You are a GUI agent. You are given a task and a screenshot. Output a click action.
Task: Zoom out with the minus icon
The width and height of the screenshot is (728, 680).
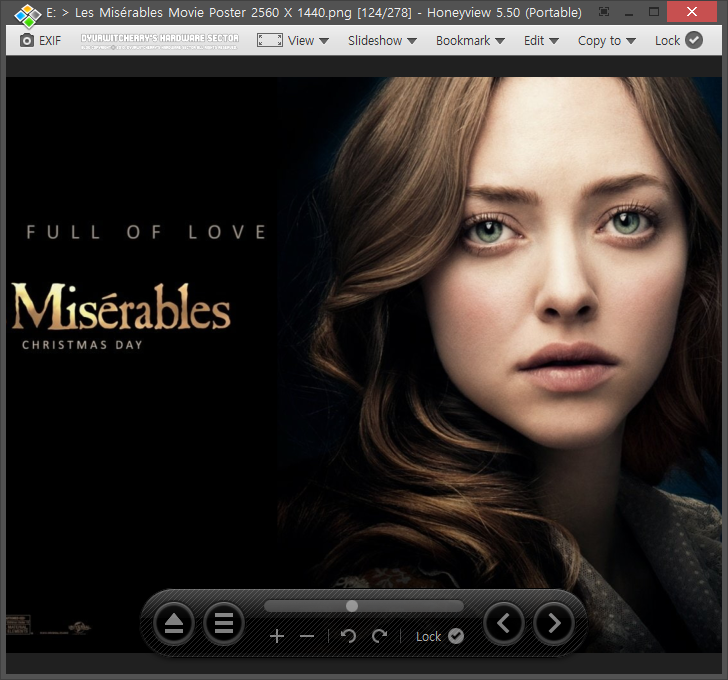click(x=307, y=636)
